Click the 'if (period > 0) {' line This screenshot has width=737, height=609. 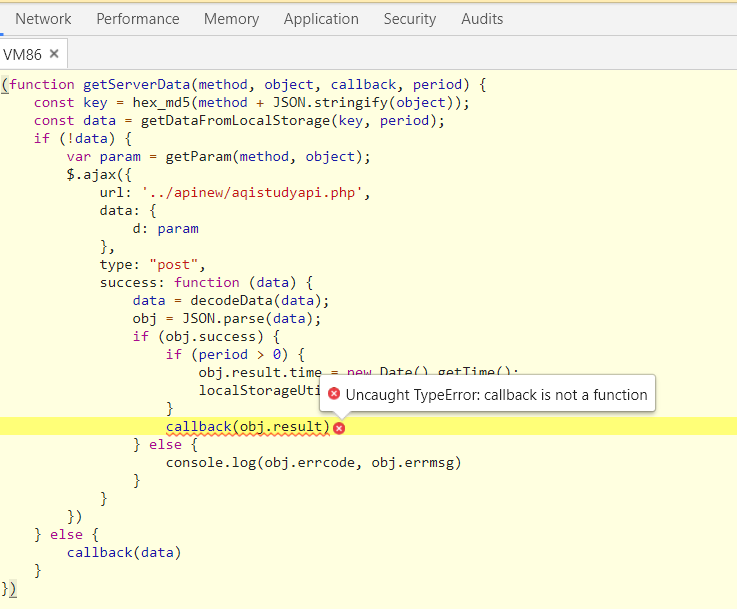click(235, 354)
